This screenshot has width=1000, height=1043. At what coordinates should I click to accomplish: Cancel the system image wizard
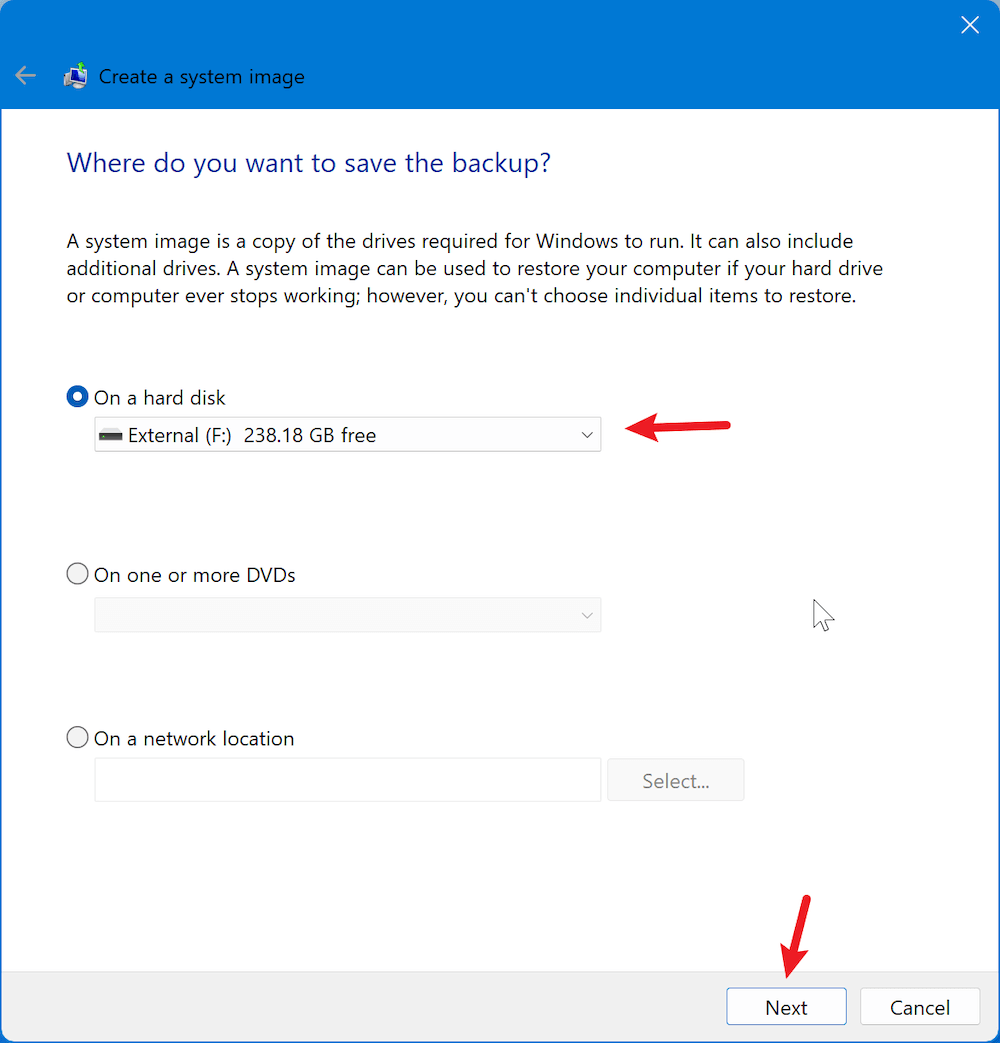point(919,1007)
